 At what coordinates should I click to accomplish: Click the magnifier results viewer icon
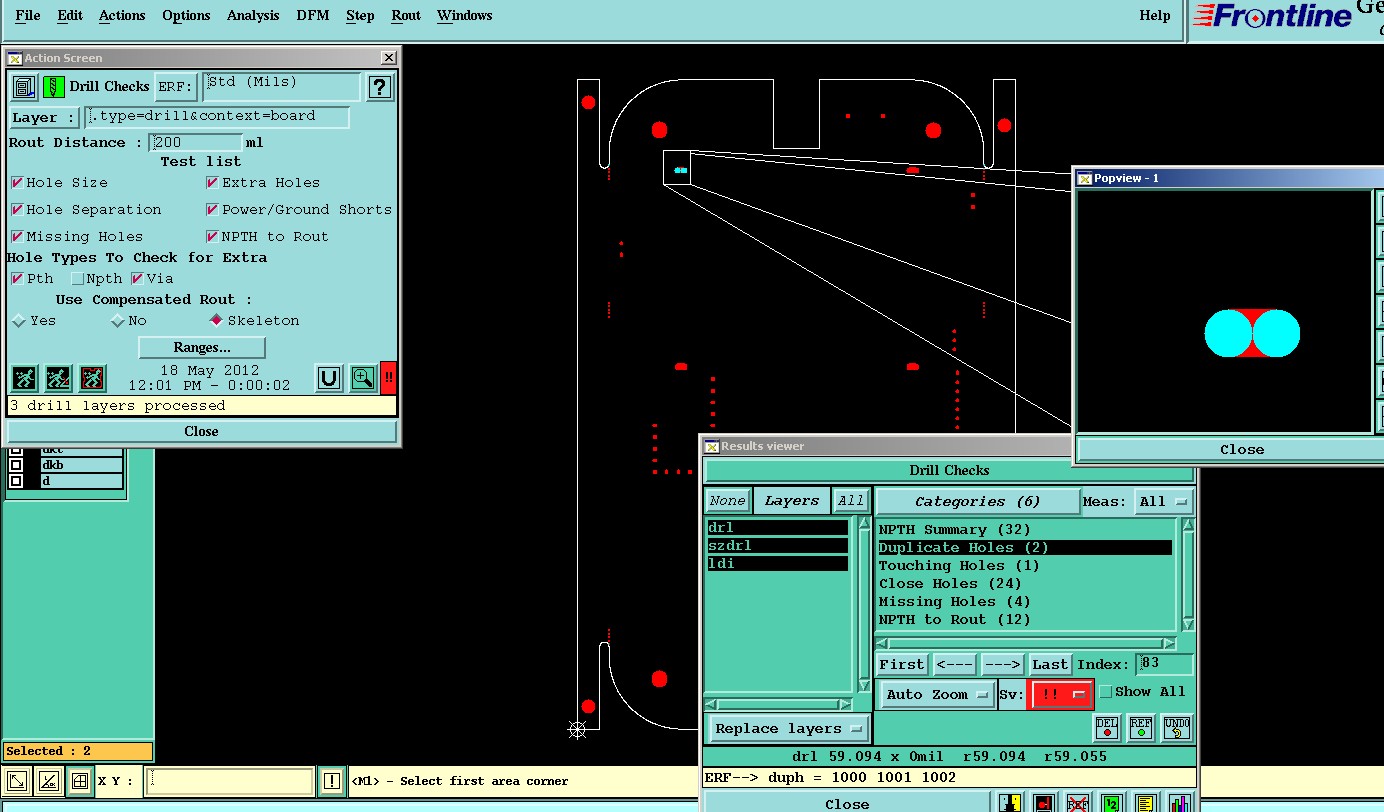(362, 378)
